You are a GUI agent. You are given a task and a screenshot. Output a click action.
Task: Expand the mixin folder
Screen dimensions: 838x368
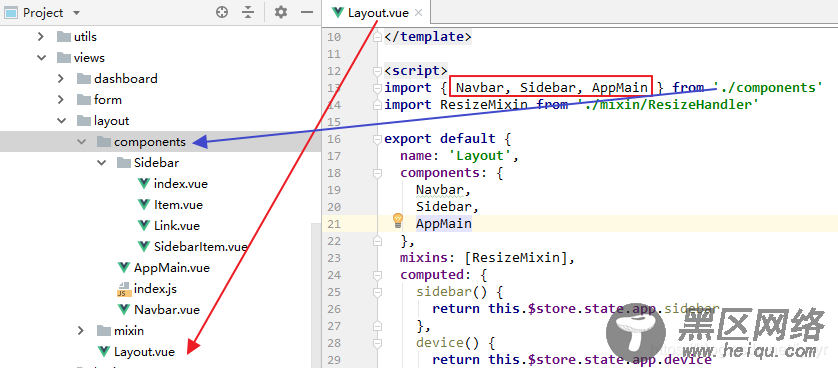81,331
